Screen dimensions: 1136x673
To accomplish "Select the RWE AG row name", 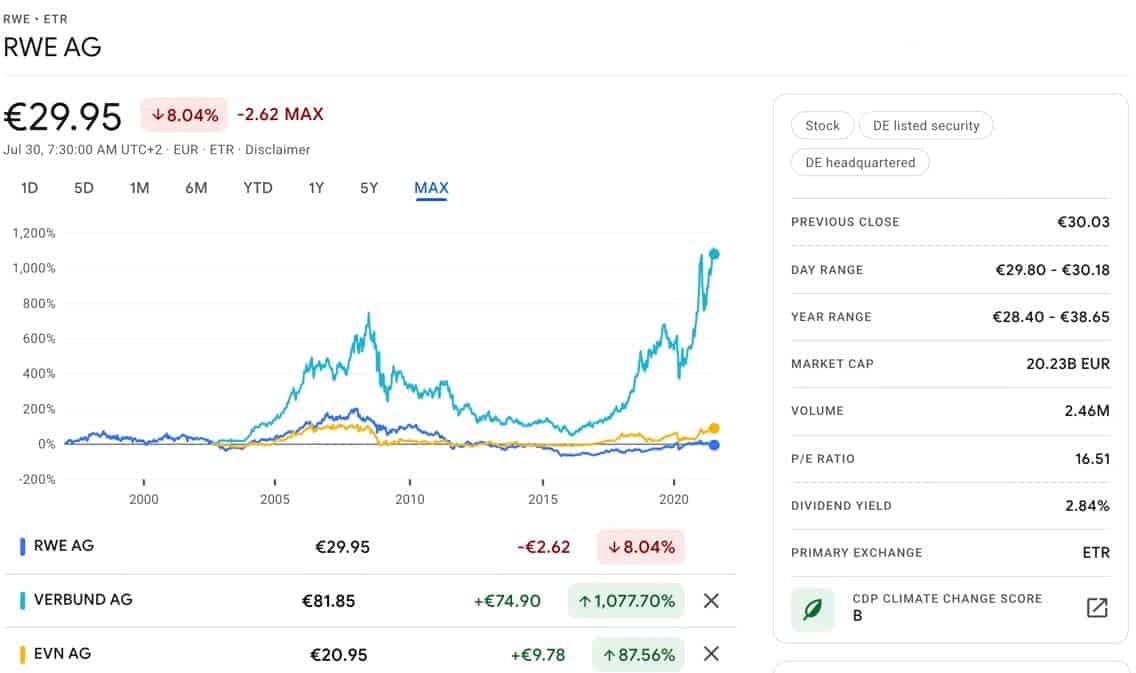I will coord(64,545).
